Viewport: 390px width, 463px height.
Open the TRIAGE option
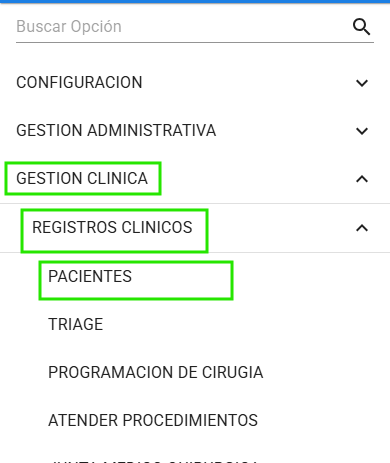[x=76, y=324]
